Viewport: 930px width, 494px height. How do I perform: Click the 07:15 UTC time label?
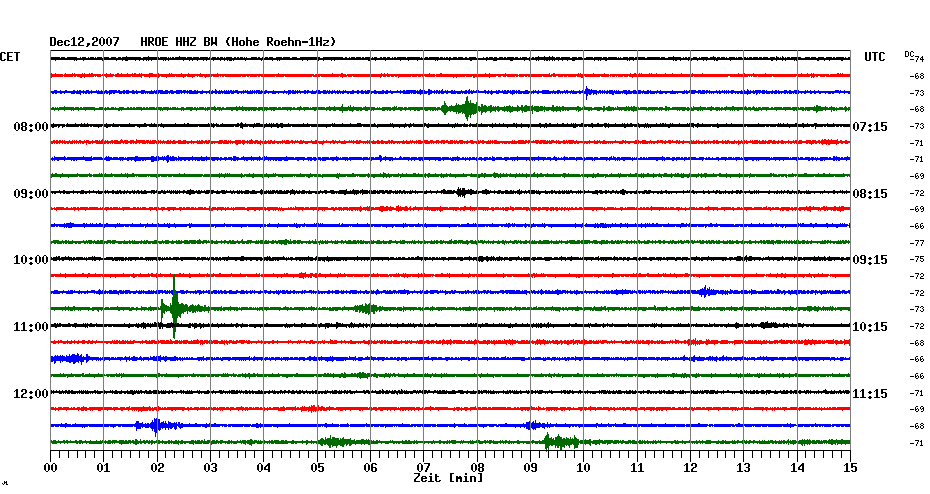[870, 127]
